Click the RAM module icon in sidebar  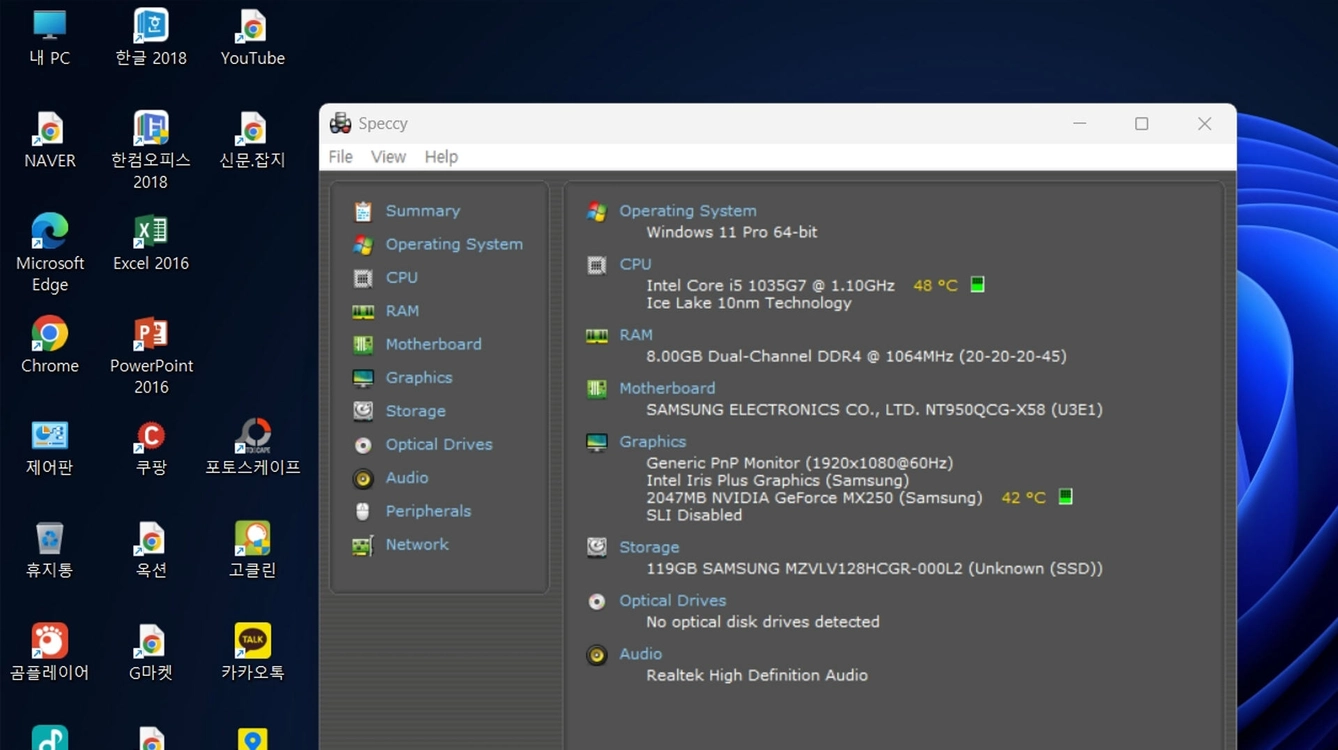tap(363, 311)
